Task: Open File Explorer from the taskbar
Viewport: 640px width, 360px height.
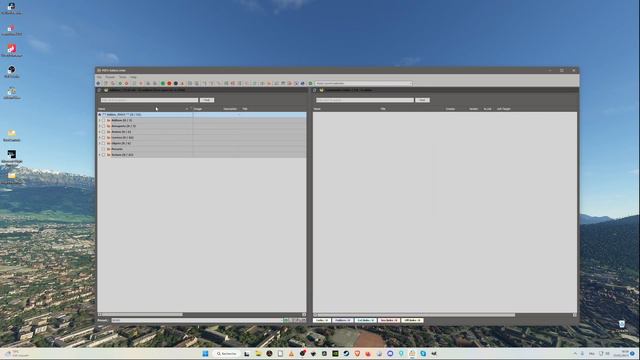Action: click(258, 353)
